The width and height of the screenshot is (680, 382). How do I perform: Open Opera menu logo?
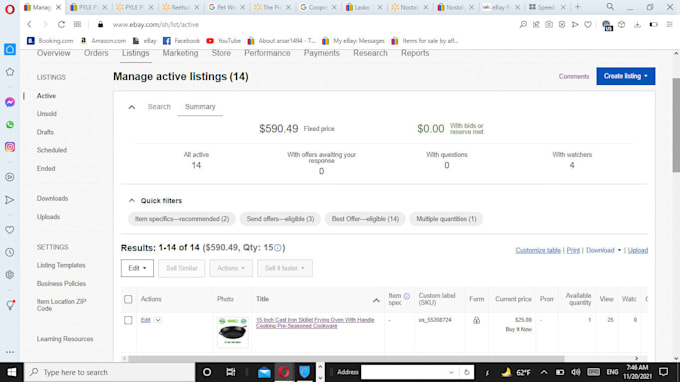tap(10, 9)
